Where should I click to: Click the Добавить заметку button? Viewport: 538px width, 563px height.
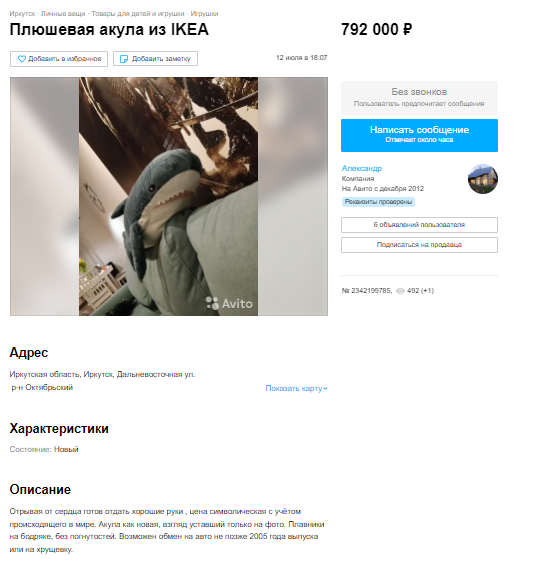tap(156, 59)
